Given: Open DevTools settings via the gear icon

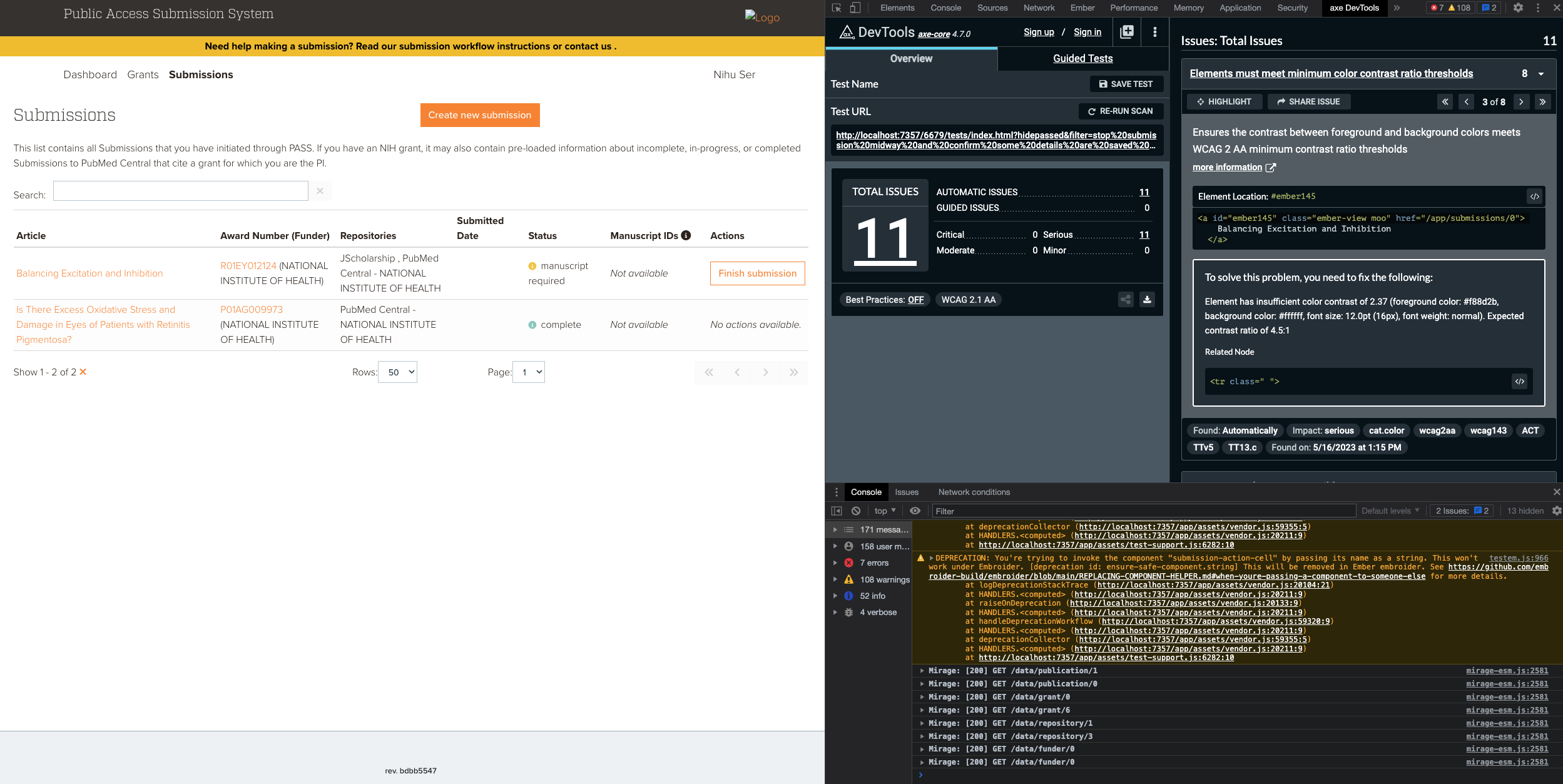Looking at the screenshot, I should click(x=1519, y=8).
